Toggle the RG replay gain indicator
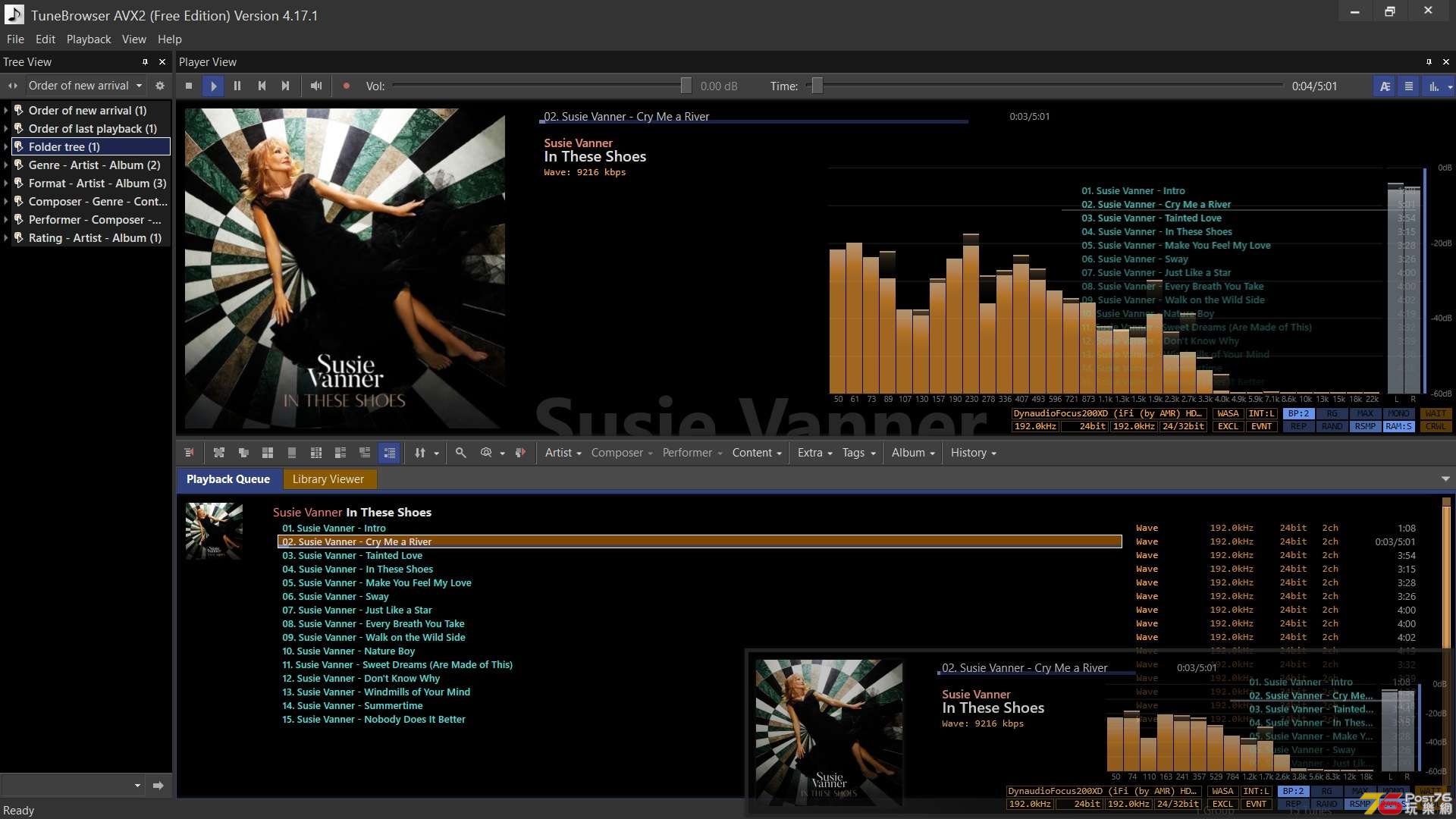Screen dimensions: 1456x819 (1332, 413)
